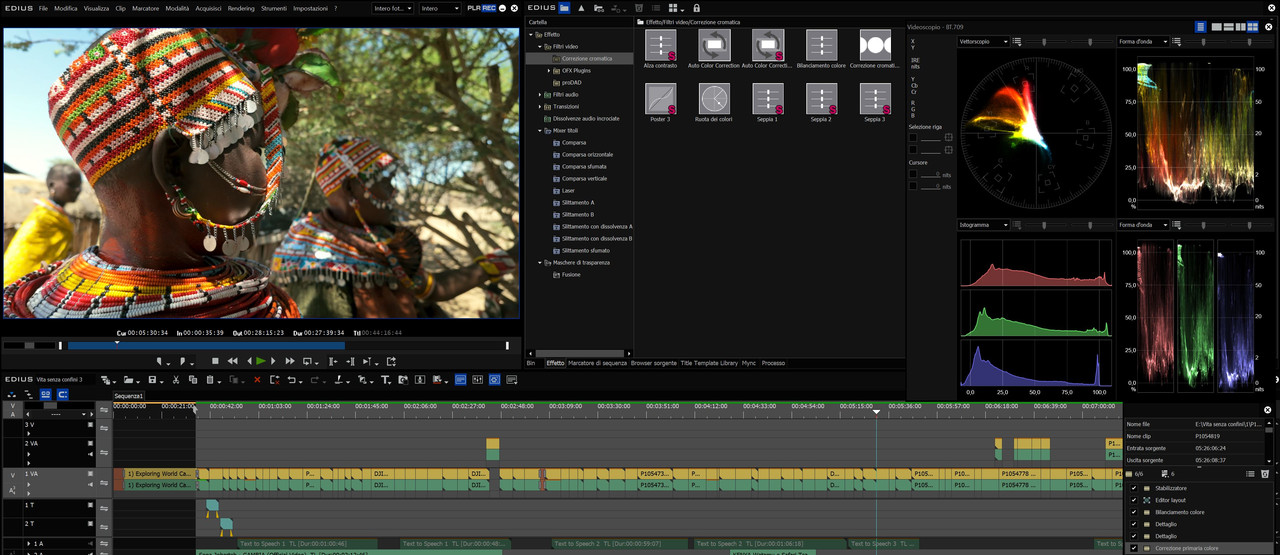Switch to the Browser sorgente tab
The height and width of the screenshot is (555, 1280).
pos(653,363)
